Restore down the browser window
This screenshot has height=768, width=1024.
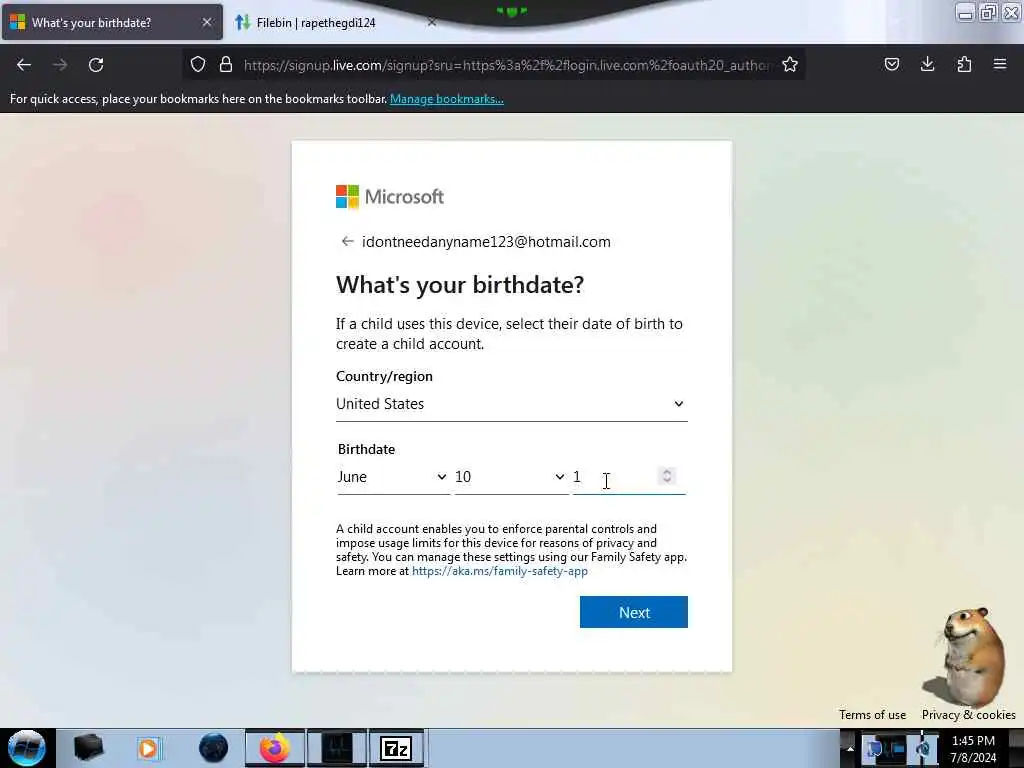click(x=988, y=12)
